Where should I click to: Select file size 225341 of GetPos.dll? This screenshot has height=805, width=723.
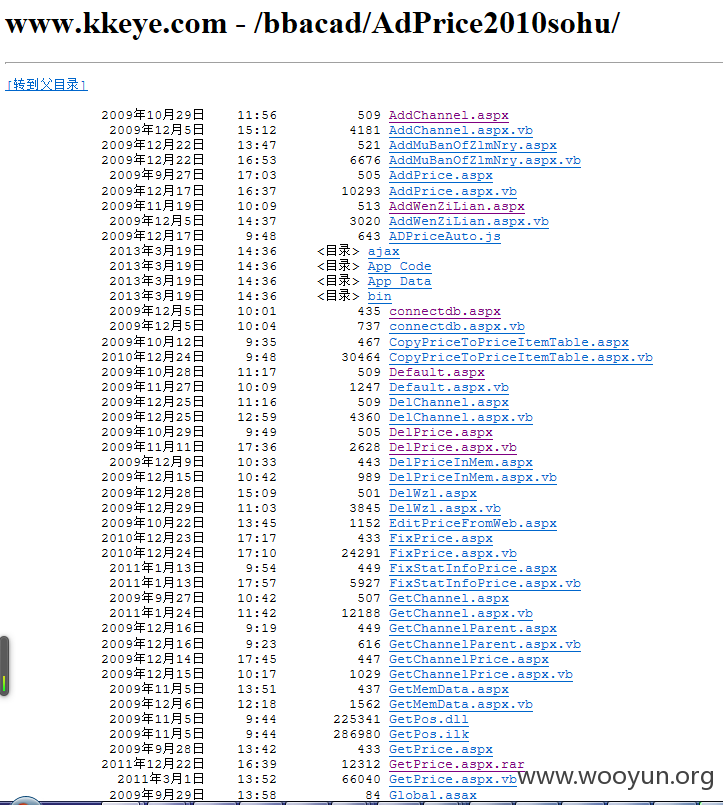357,719
